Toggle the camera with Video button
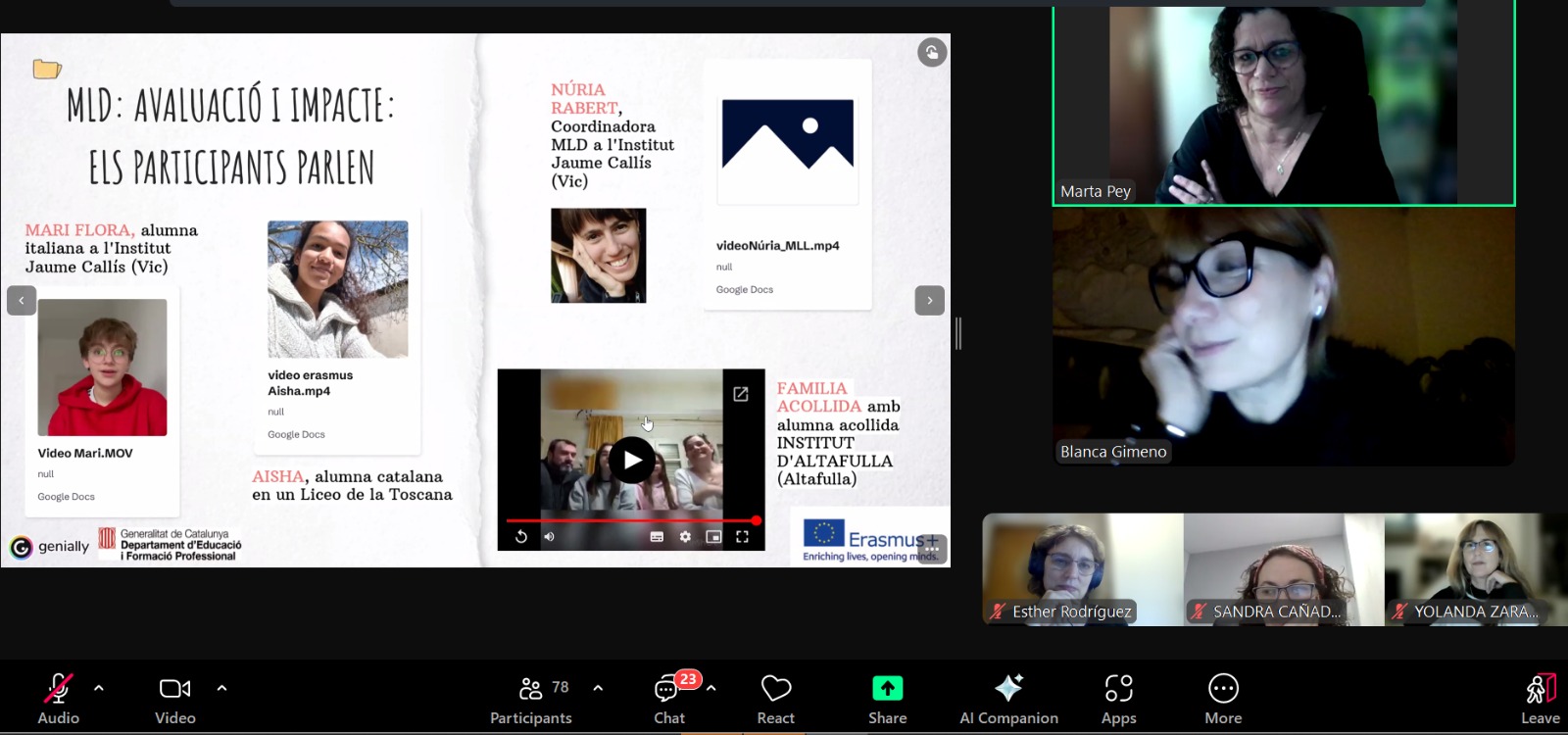The width and height of the screenshot is (1568, 735). tap(175, 699)
